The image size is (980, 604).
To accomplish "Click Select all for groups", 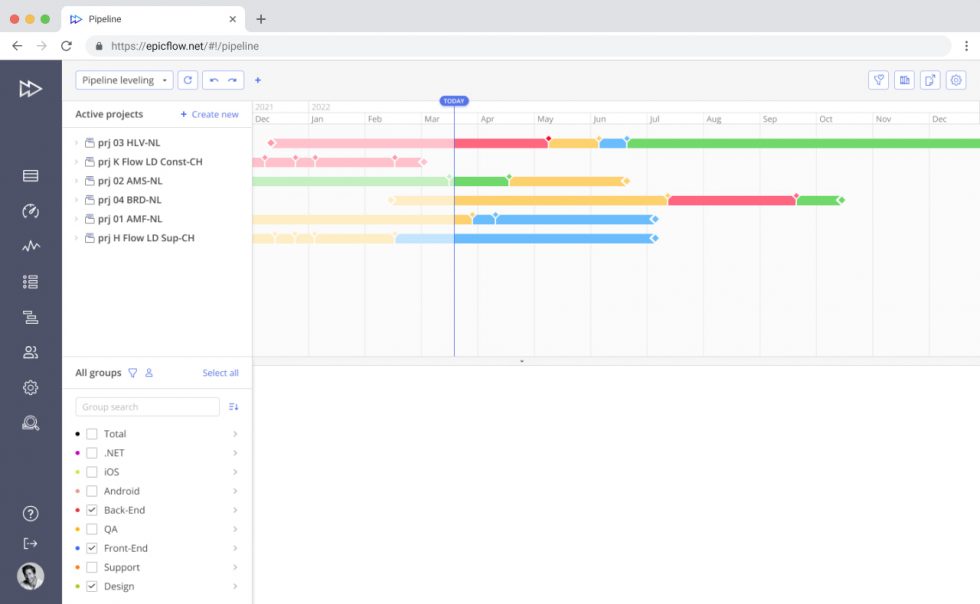I will coord(220,373).
